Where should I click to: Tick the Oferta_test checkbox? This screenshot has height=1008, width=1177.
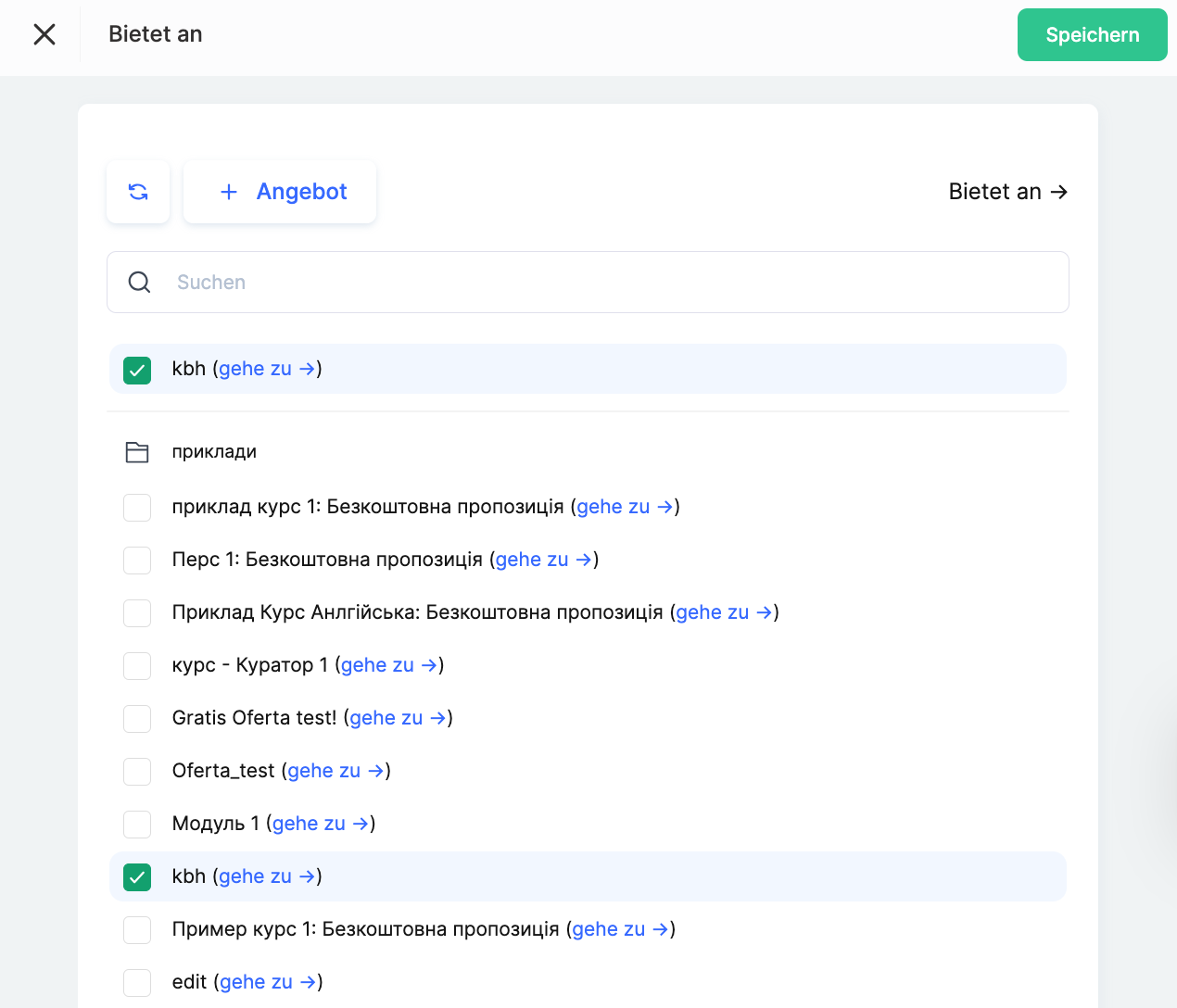pos(137,771)
